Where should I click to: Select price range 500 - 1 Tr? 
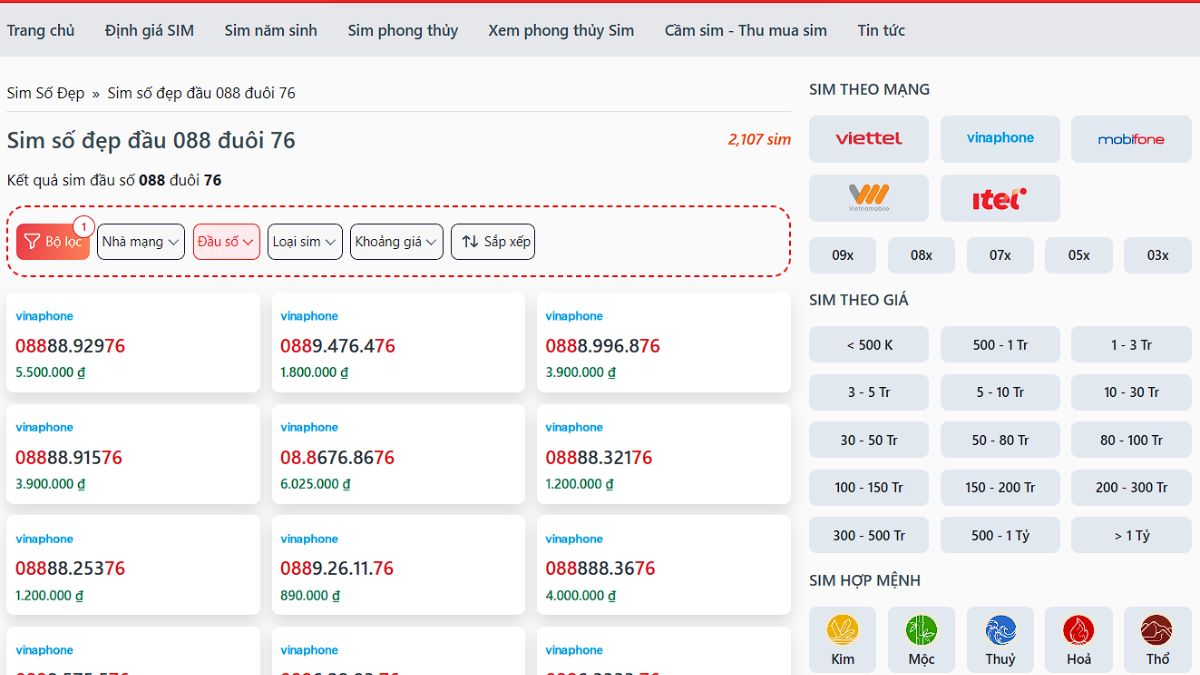coord(1000,345)
